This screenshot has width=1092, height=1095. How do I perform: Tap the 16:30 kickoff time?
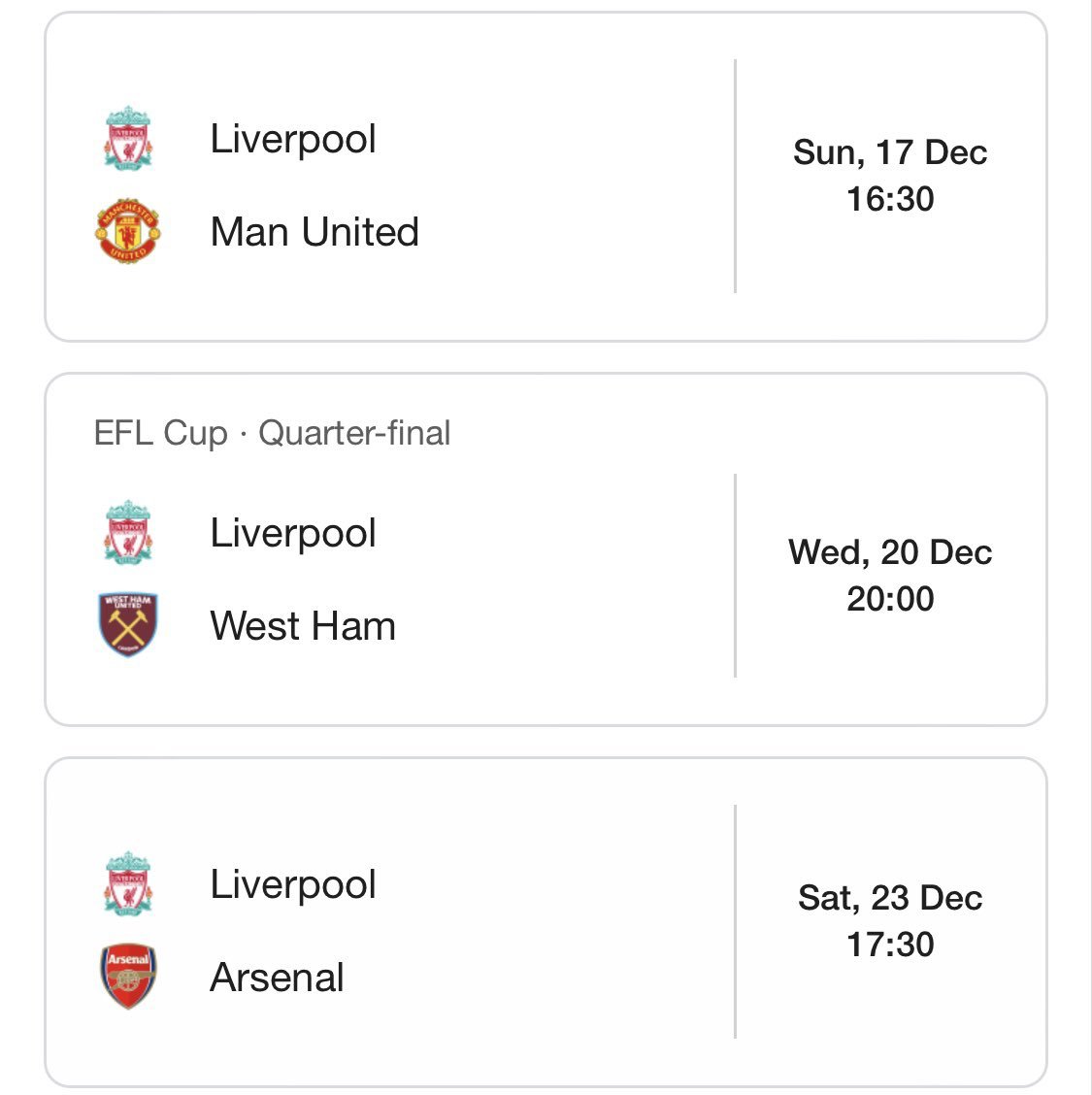coord(890,199)
